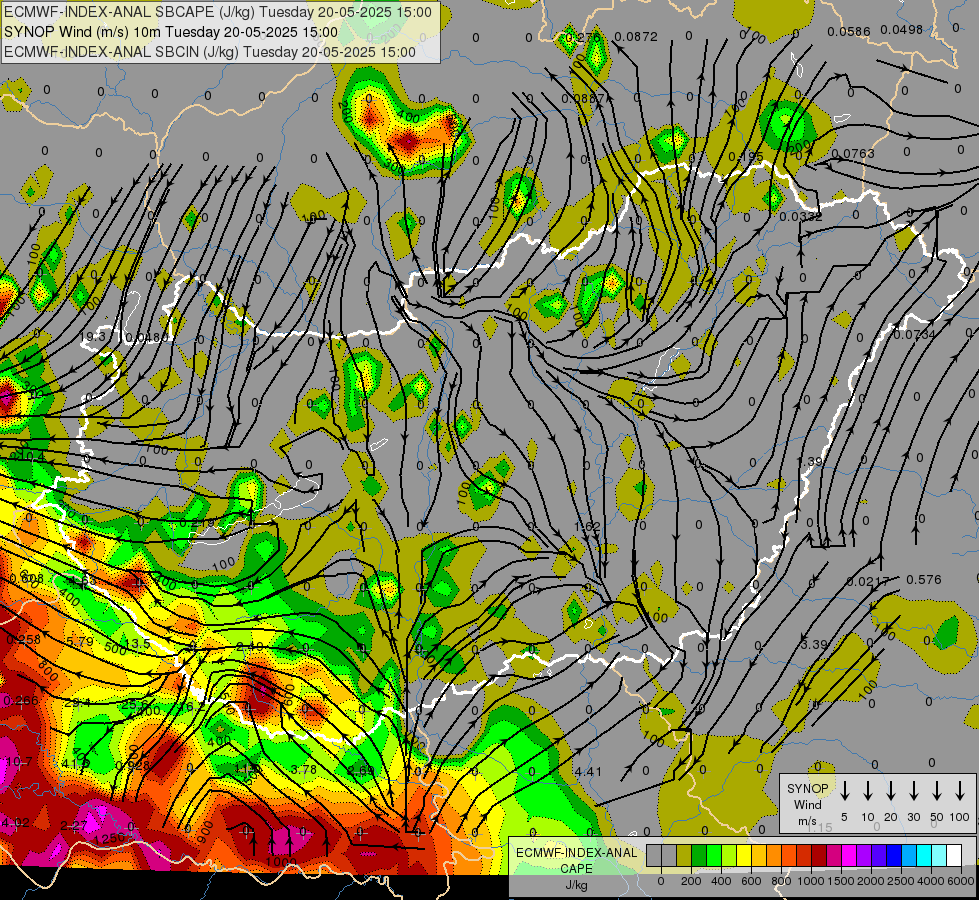Select the dark red CAPE legend swatch
This screenshot has width=979, height=900.
coord(819,856)
